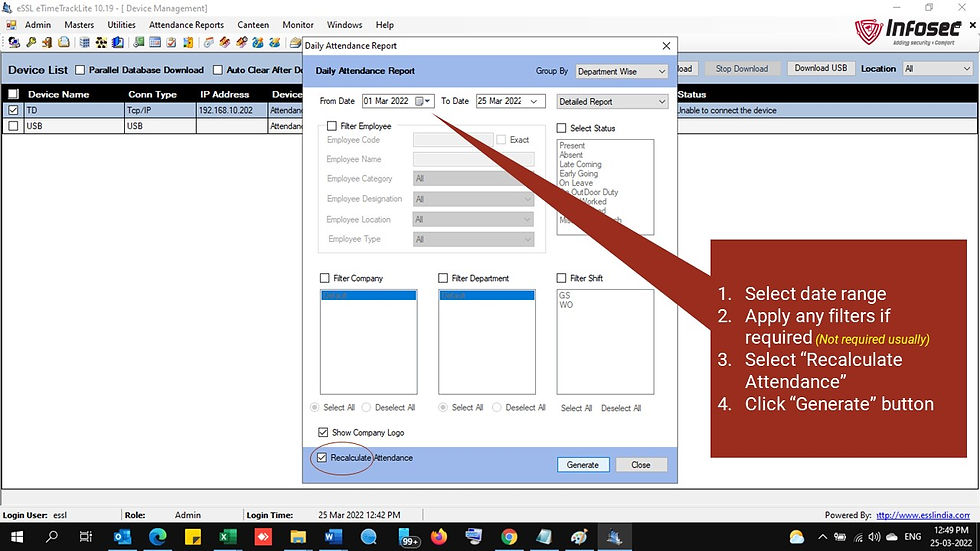This screenshot has width=980, height=551.
Task: Toggle the Recalculate Attendance checkbox
Action: coord(322,457)
